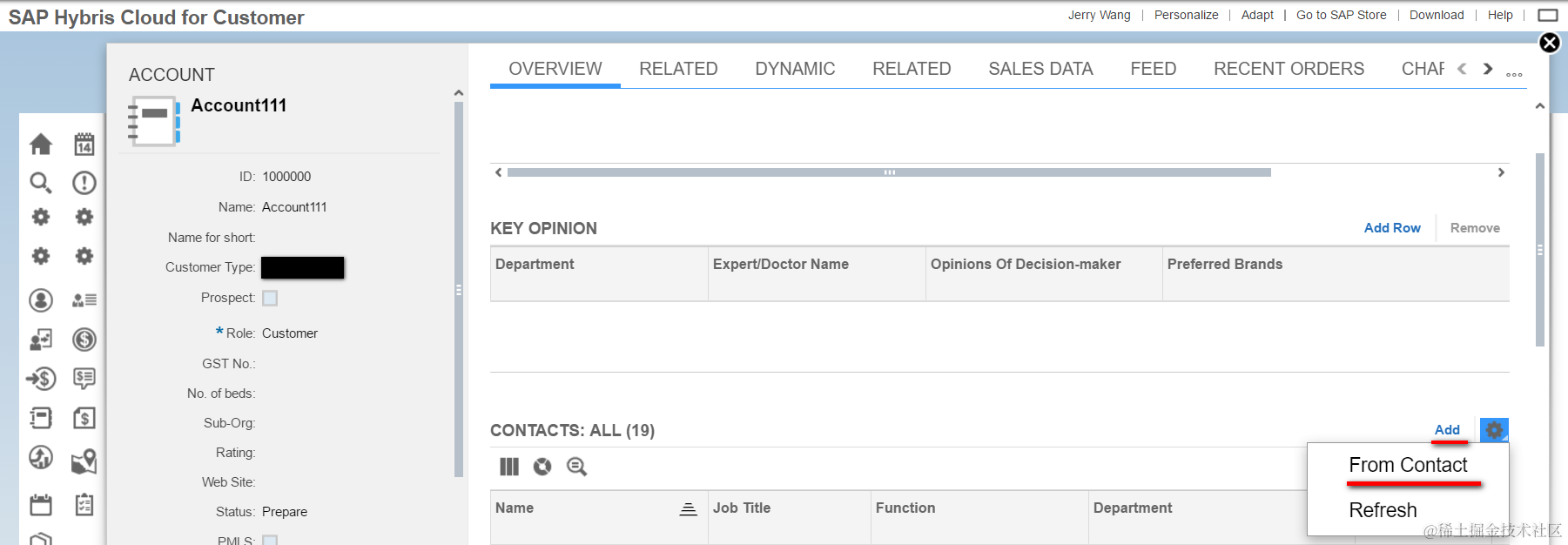Switch to the DYNAMIC tab
Image resolution: width=1568 pixels, height=545 pixels.
(x=795, y=69)
